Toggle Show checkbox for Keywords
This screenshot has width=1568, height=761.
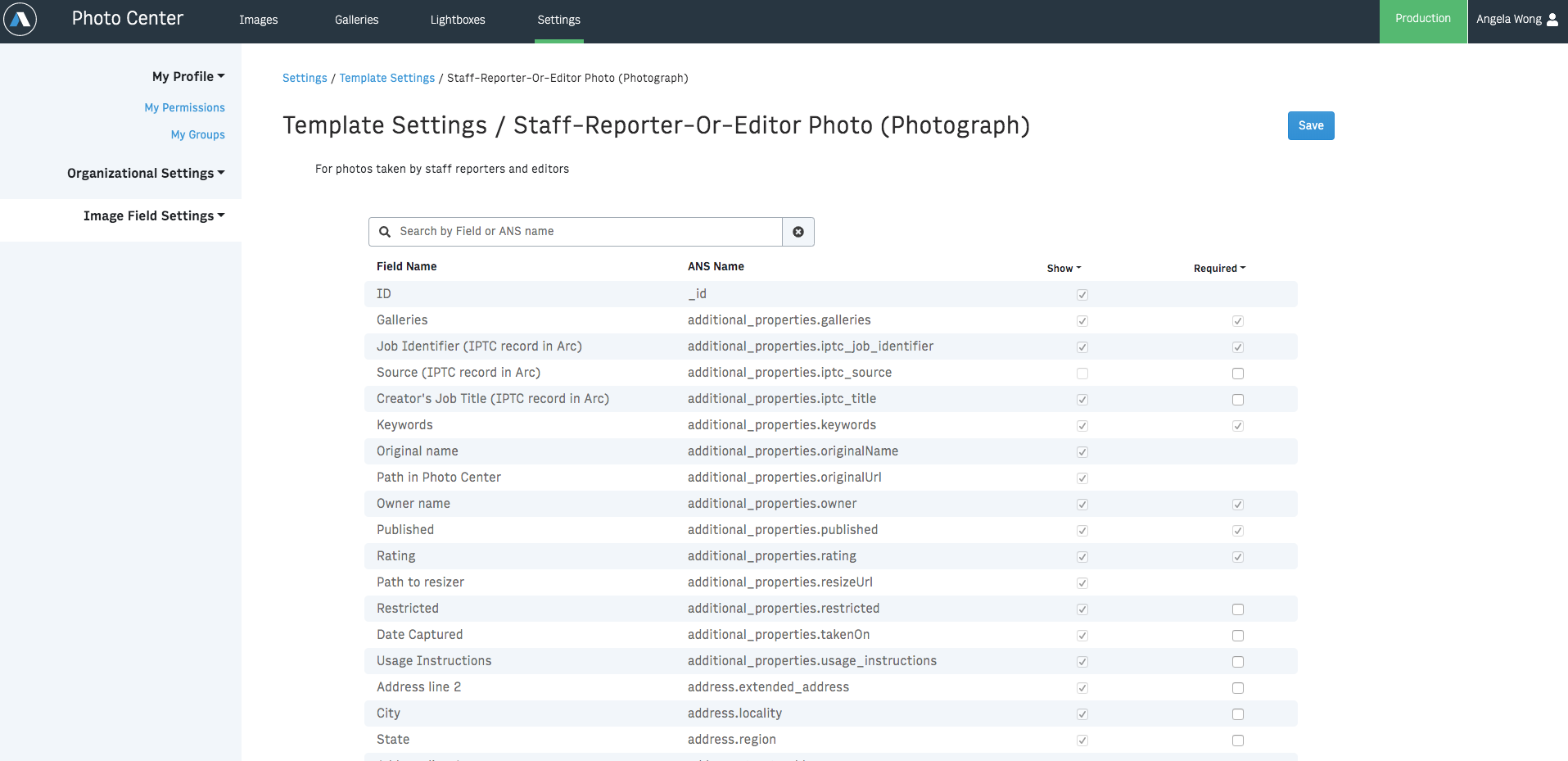1082,426
